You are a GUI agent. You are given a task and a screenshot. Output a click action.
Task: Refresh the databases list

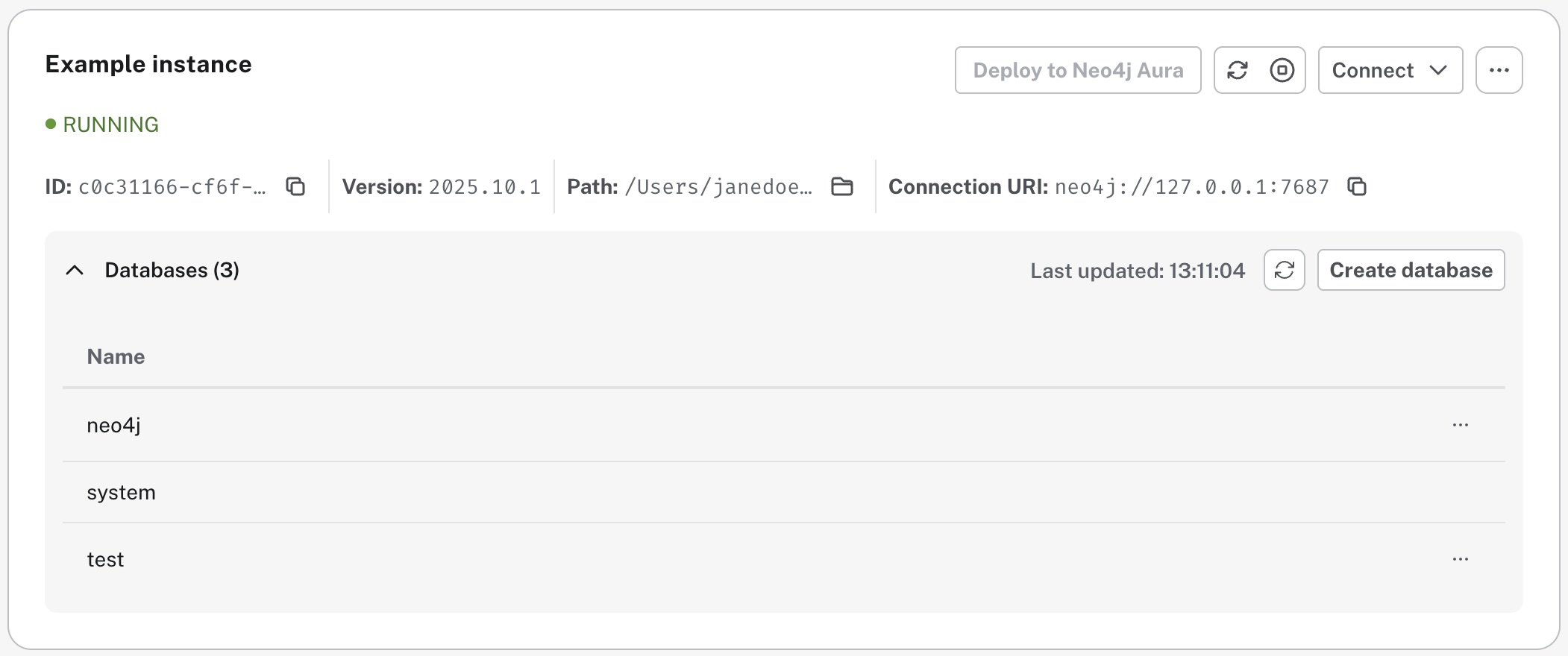point(1284,270)
